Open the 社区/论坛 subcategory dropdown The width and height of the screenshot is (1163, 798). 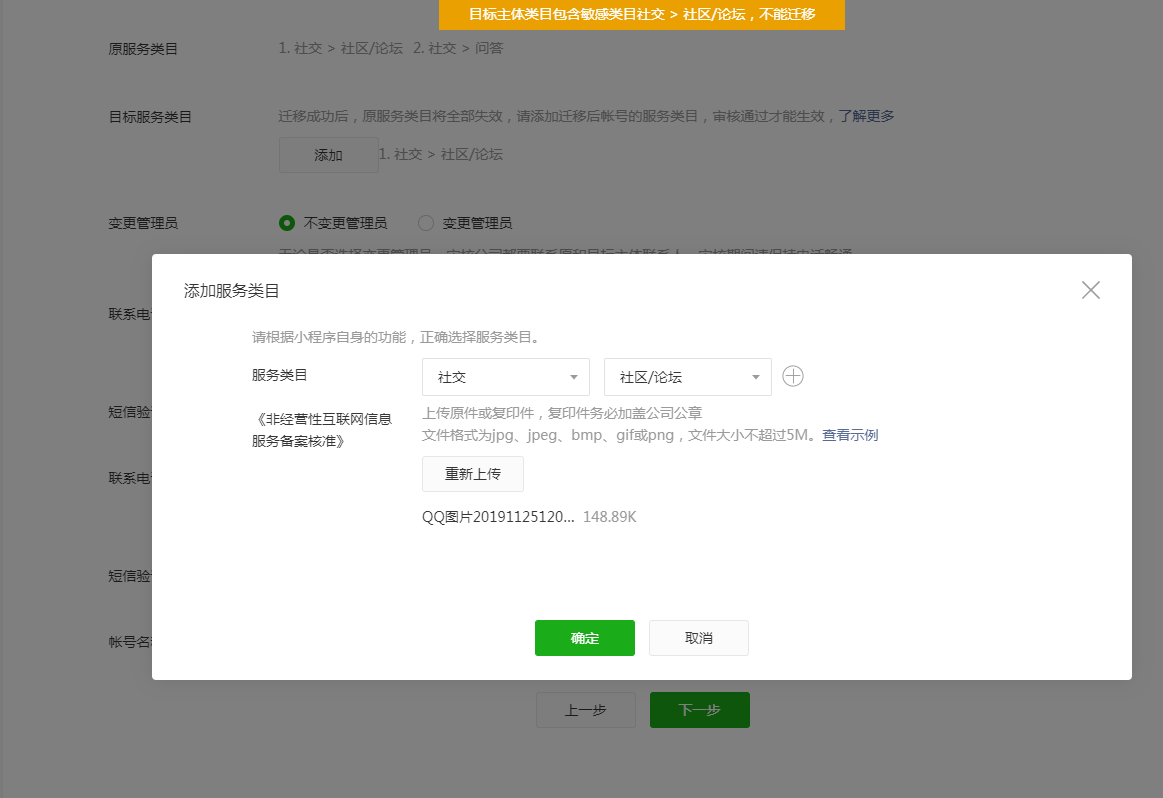[688, 377]
